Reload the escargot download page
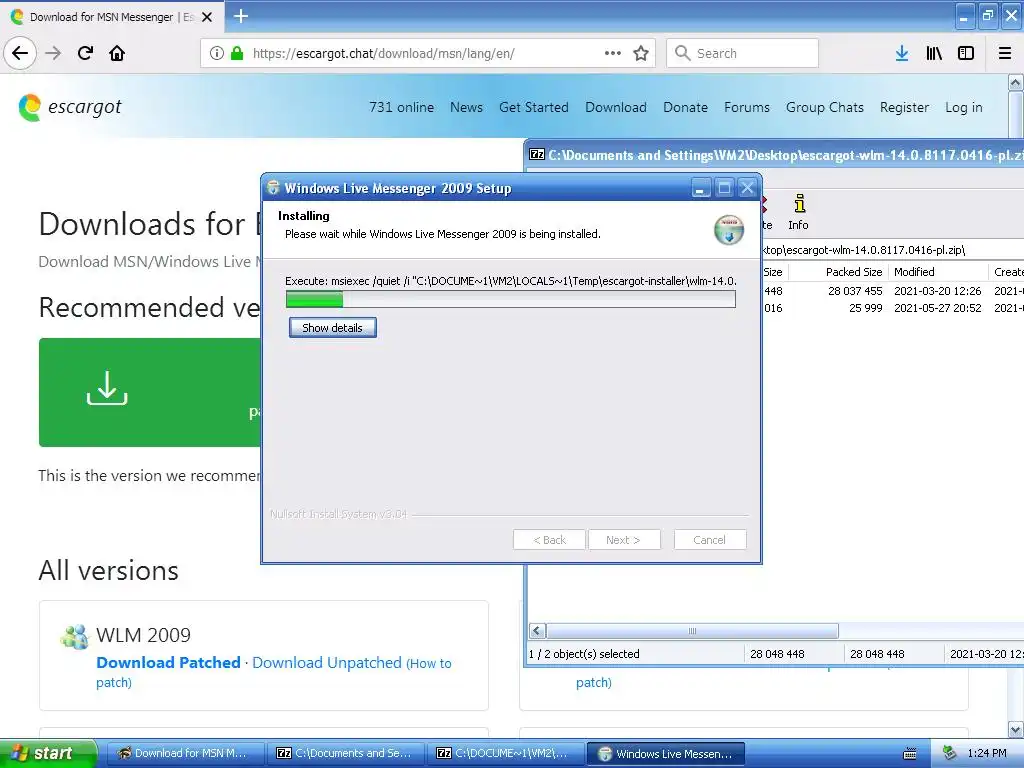Viewport: 1024px width, 768px height. (x=85, y=53)
